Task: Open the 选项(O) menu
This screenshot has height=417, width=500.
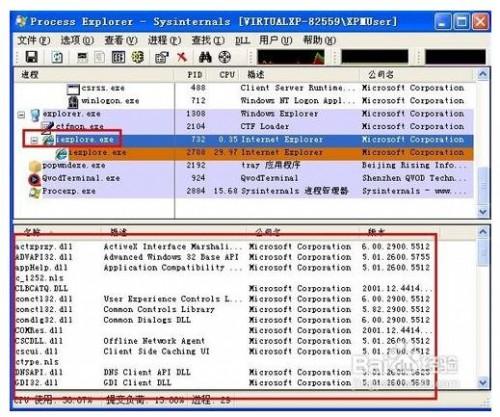Action: [77, 40]
